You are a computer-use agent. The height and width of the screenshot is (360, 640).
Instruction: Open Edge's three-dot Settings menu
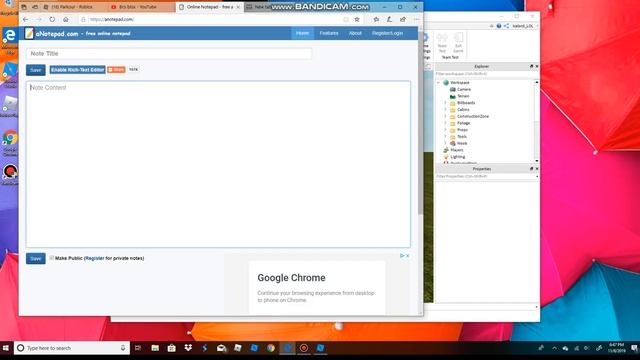(416, 19)
